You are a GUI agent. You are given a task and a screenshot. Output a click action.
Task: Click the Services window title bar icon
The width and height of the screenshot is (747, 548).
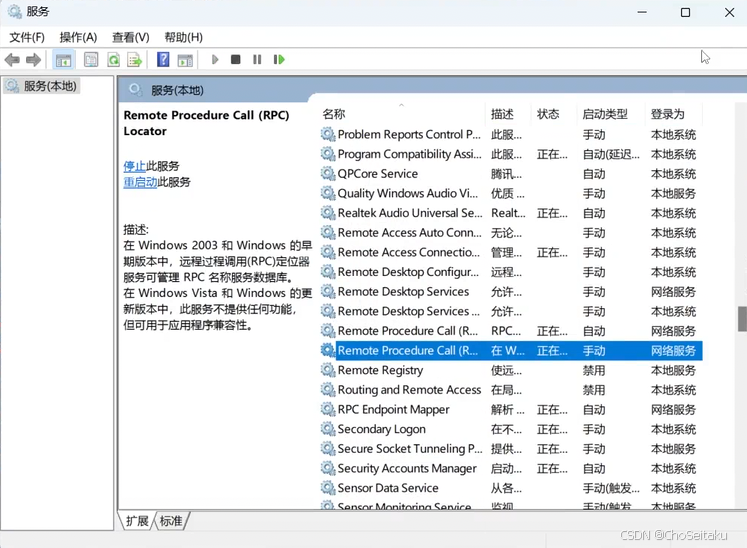14,11
